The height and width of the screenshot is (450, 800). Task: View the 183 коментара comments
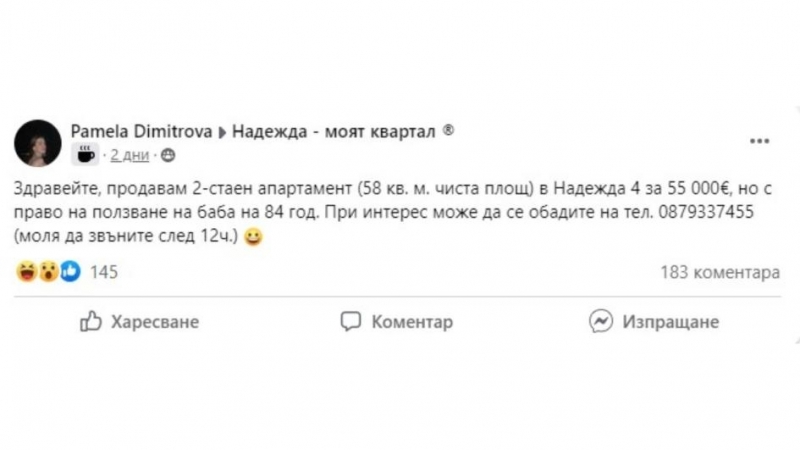click(720, 272)
